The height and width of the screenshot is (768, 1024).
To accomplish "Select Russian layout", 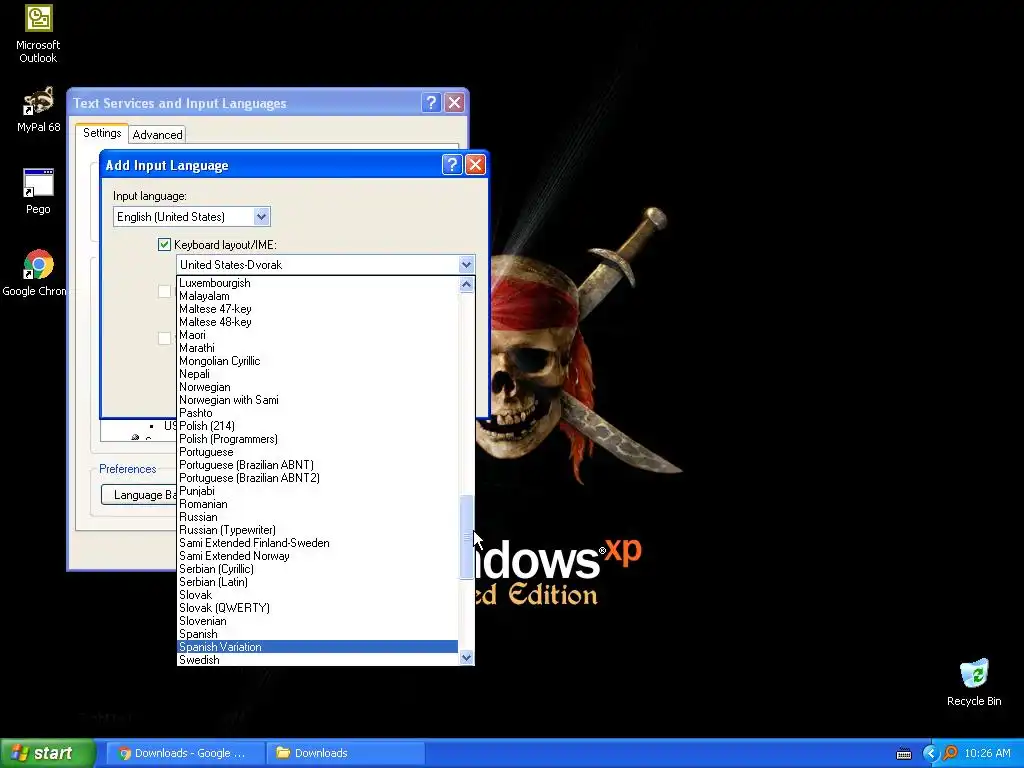I will click(317, 517).
